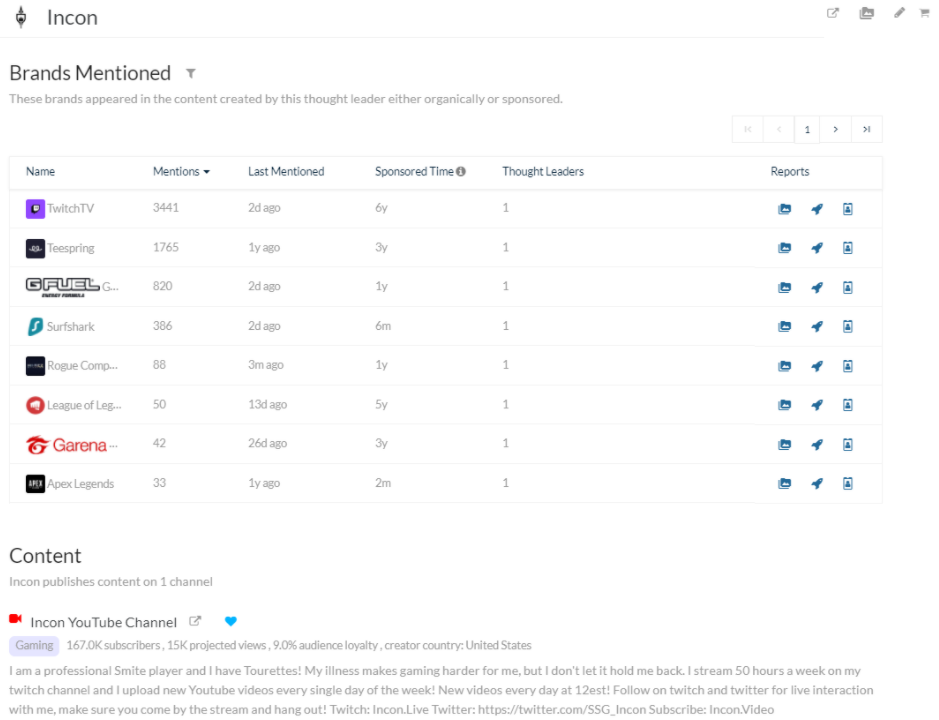Sort table by Mentions column
This screenshot has width=939, height=720.
(181, 171)
